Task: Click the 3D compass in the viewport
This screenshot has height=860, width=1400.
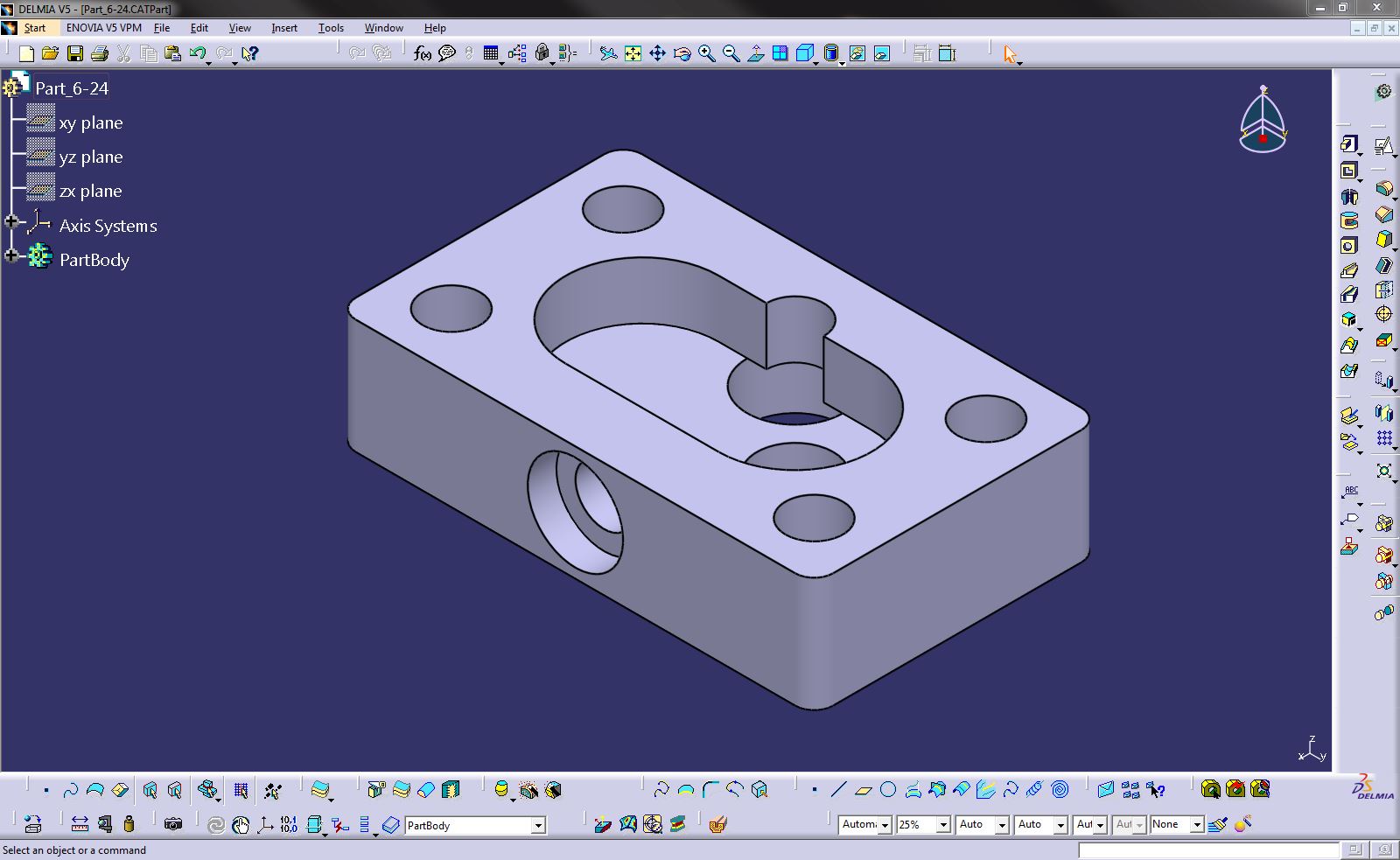Action: click(x=1263, y=121)
